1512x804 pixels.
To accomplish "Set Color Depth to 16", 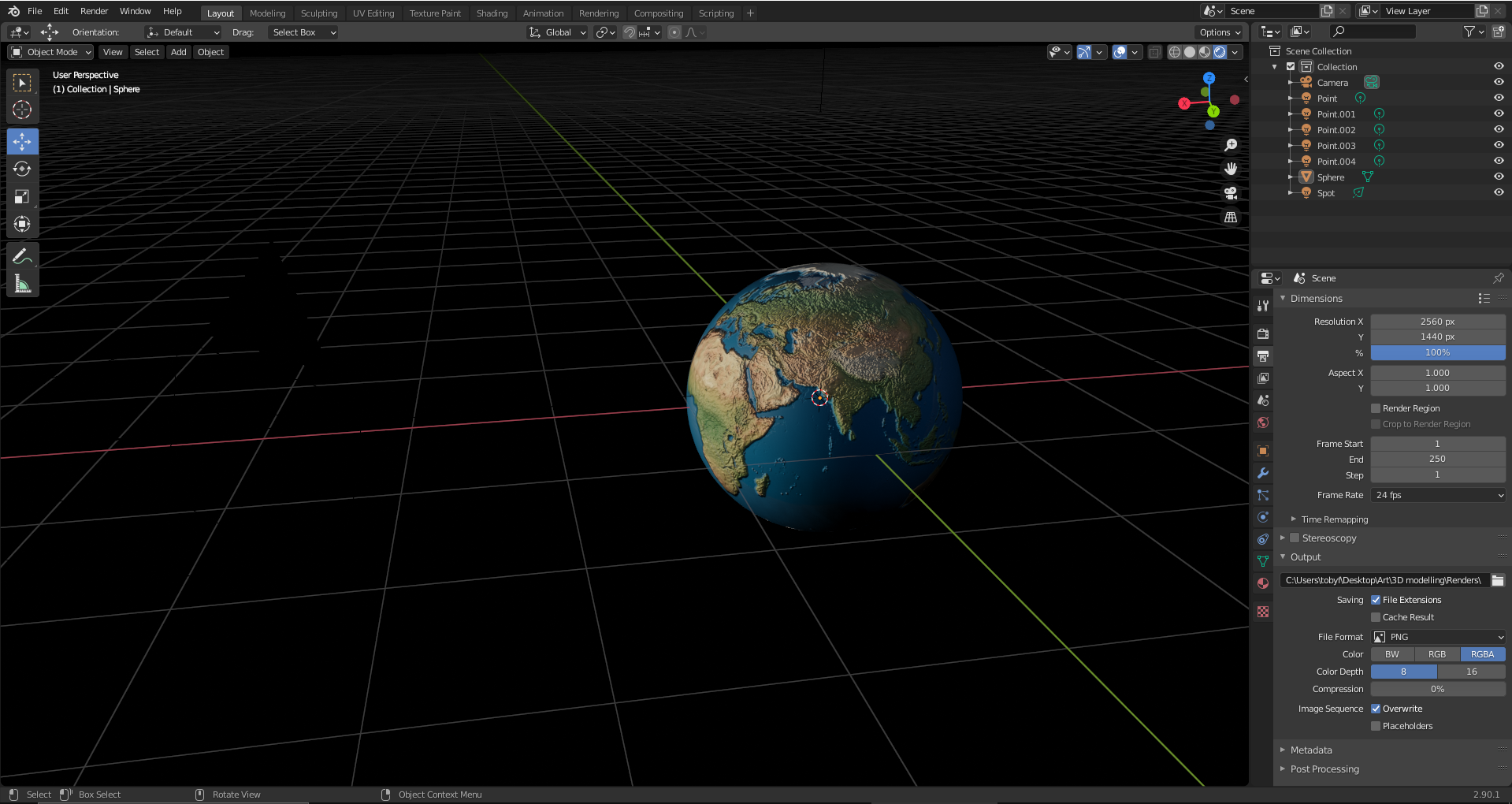I will pyautogui.click(x=1472, y=672).
